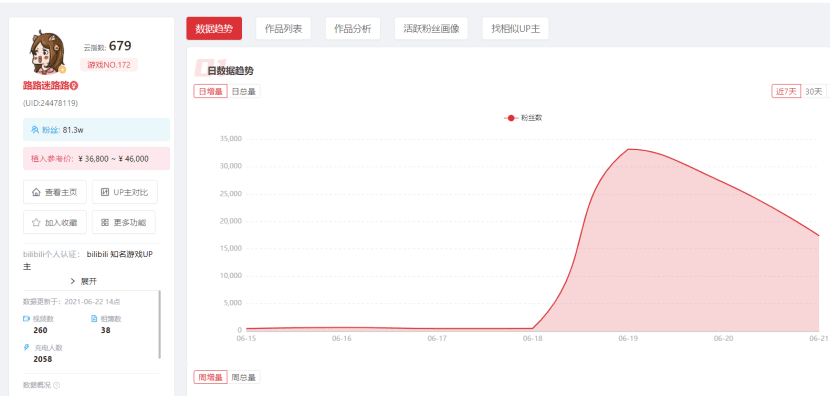This screenshot has height=396, width=830.
Task: Click the video icon next to 视频数
Action: [26, 319]
